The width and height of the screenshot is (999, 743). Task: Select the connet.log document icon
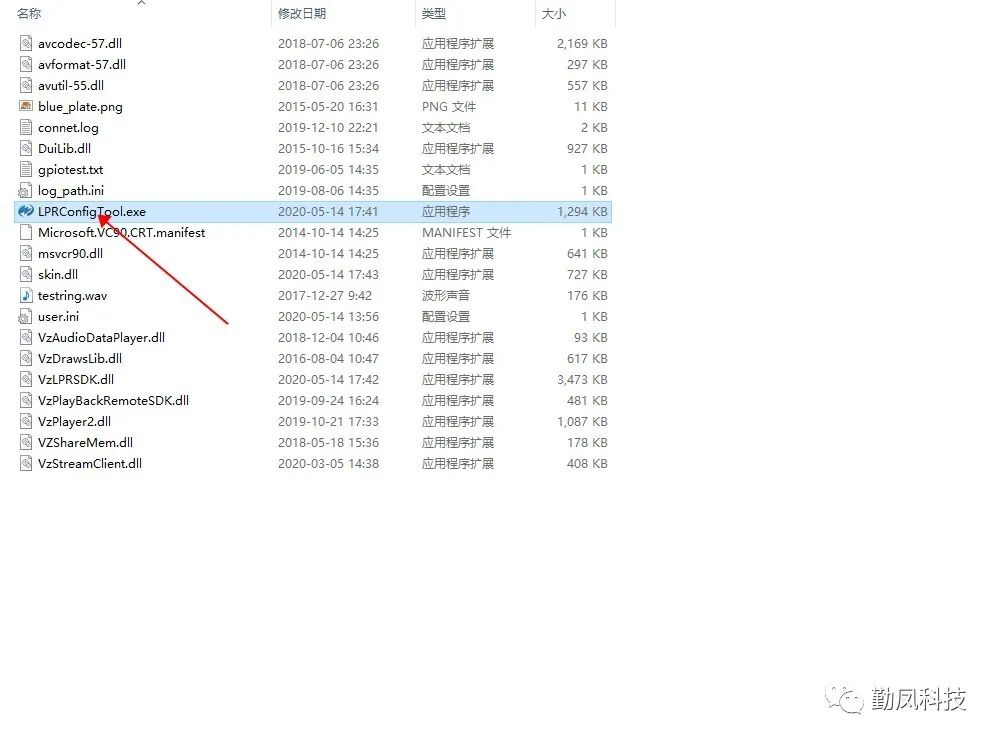(25, 127)
